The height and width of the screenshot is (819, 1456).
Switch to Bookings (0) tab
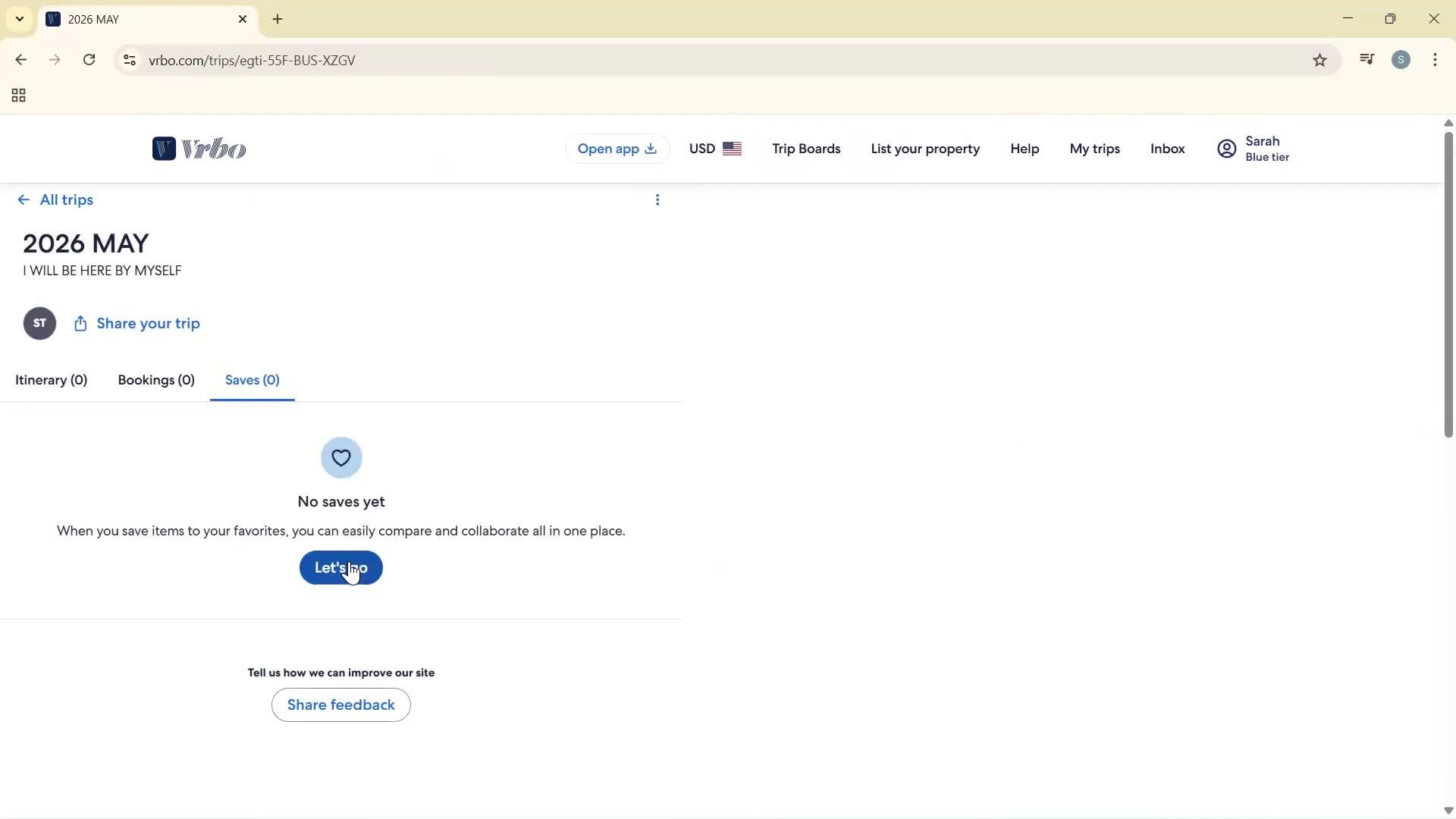[156, 381]
